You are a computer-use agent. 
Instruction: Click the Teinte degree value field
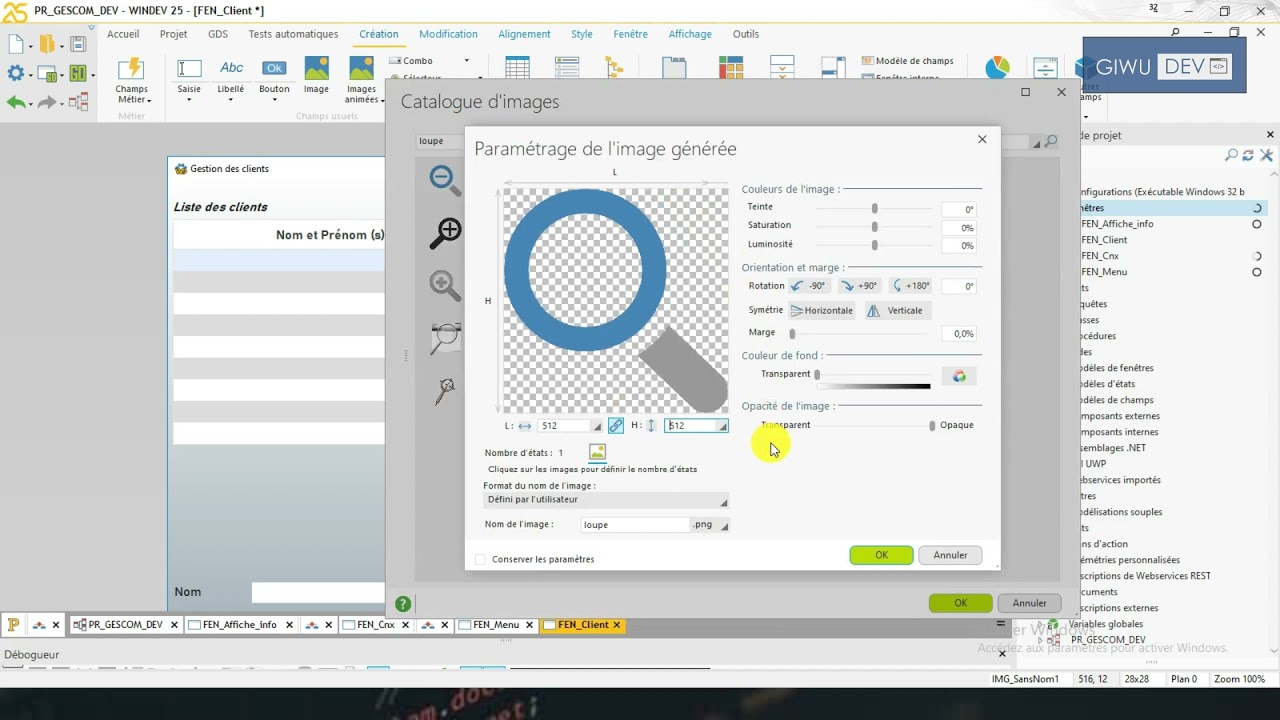coord(958,210)
